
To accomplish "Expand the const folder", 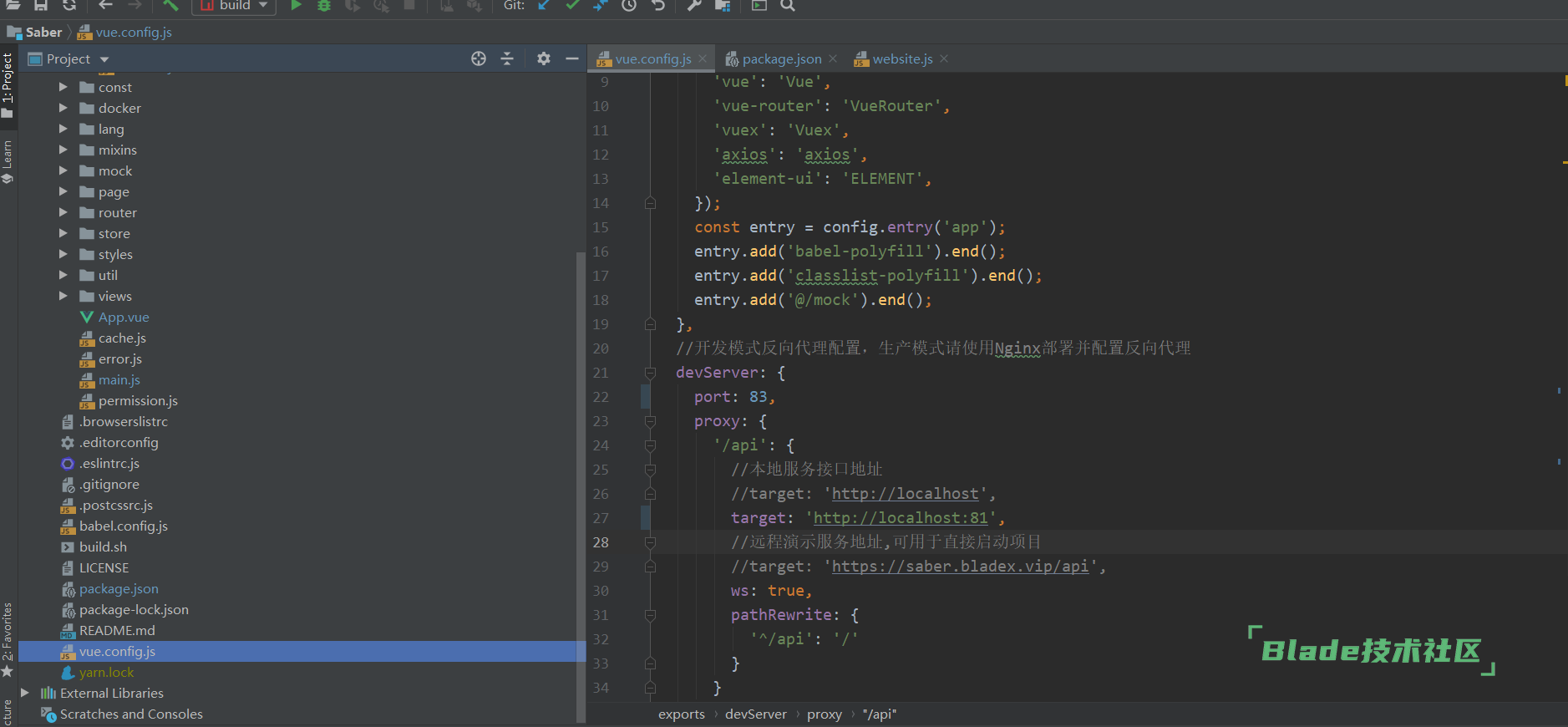I will click(x=63, y=87).
